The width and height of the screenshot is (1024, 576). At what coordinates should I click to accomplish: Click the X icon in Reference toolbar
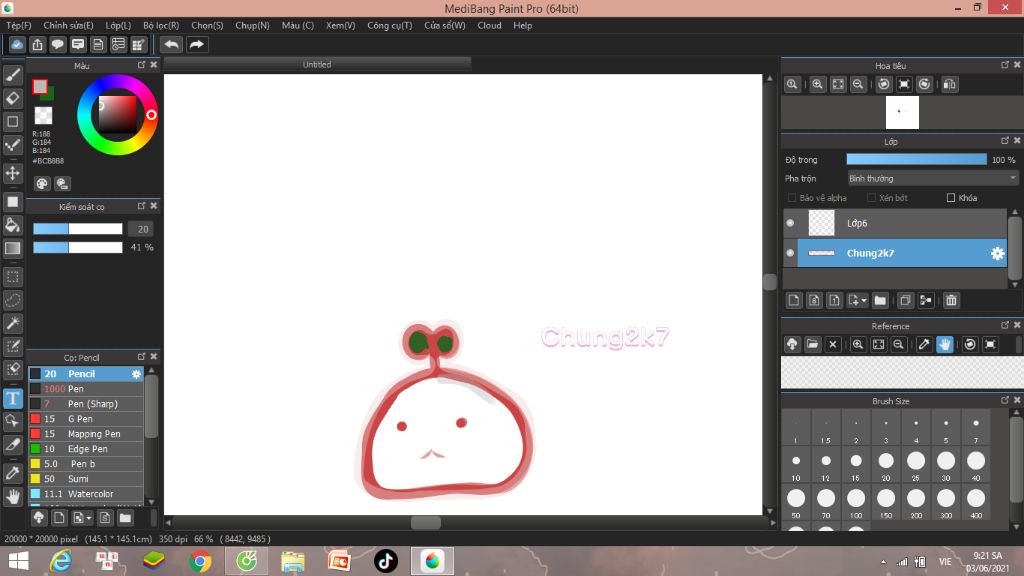833,344
